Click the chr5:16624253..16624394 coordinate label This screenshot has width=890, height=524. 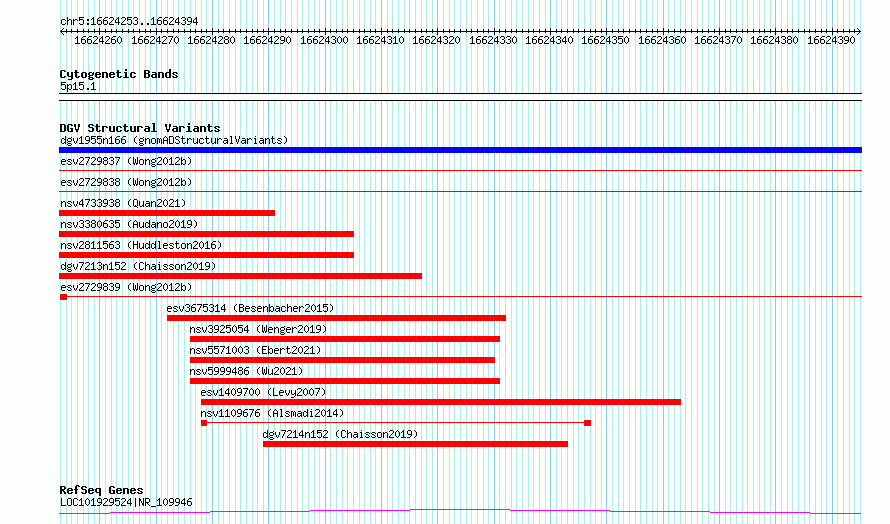(x=129, y=21)
